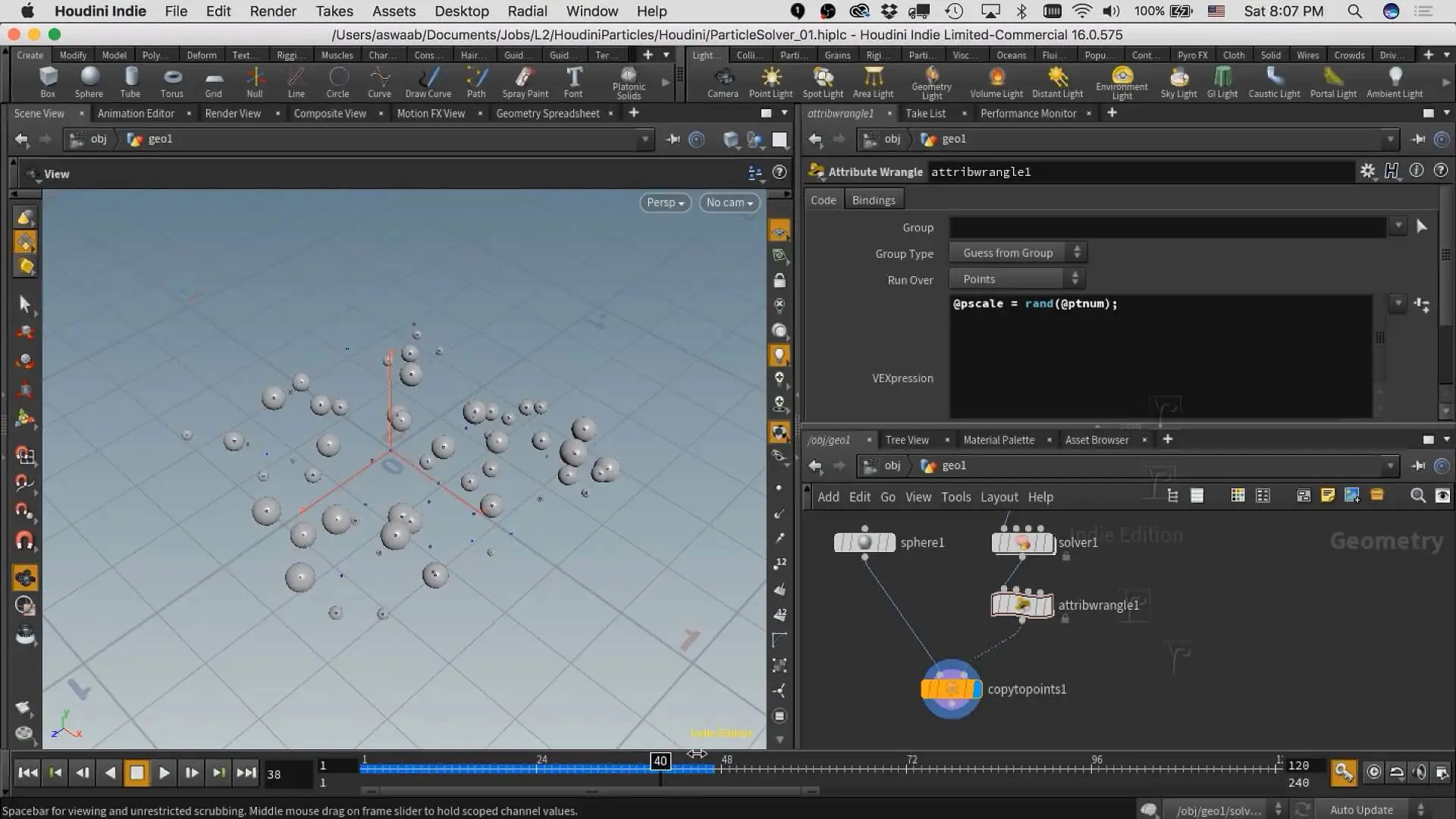The height and width of the screenshot is (819, 1456).
Task: Toggle the magnet snapping tool
Action: point(25,541)
